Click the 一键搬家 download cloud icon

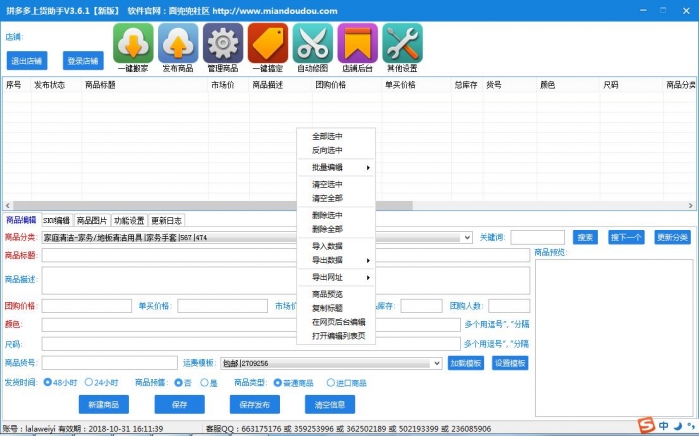(133, 43)
